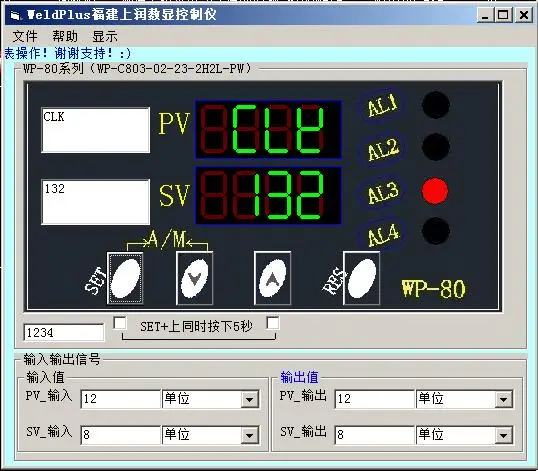Image resolution: width=538 pixels, height=471 pixels.
Task: Click the yellow SV label
Action: pyautogui.click(x=174, y=195)
